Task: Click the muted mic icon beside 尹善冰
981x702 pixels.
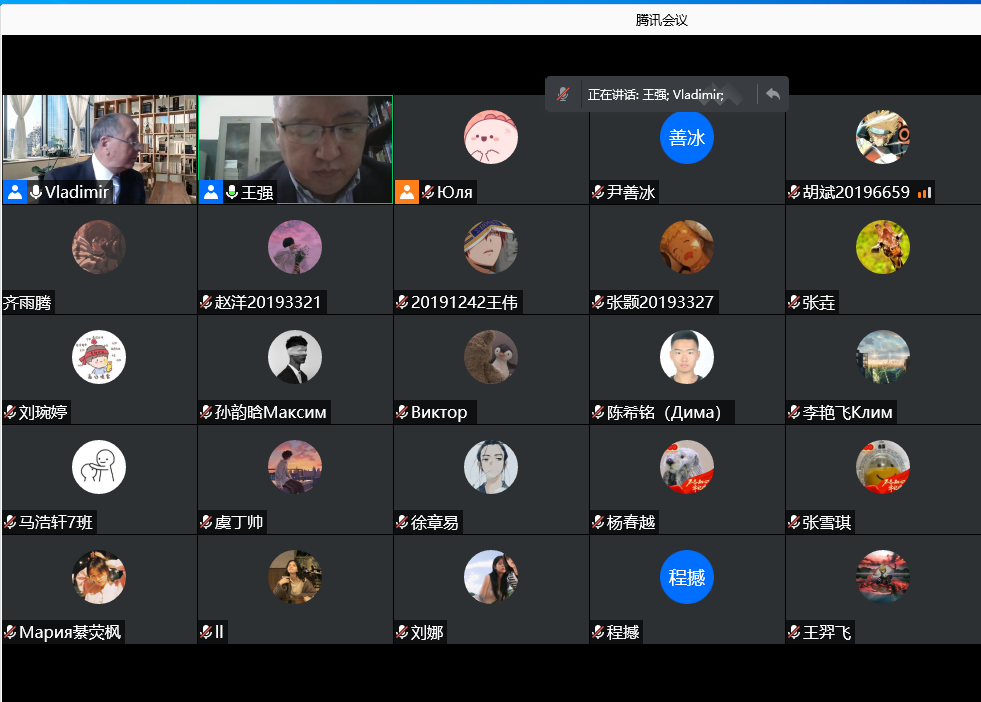Action: pyautogui.click(x=598, y=192)
